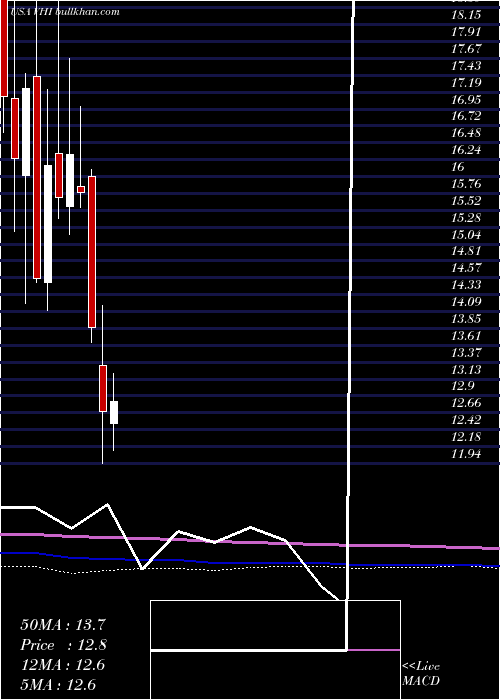Click the 16.95 price axis label
This screenshot has height=700, width=500.
tap(466, 100)
